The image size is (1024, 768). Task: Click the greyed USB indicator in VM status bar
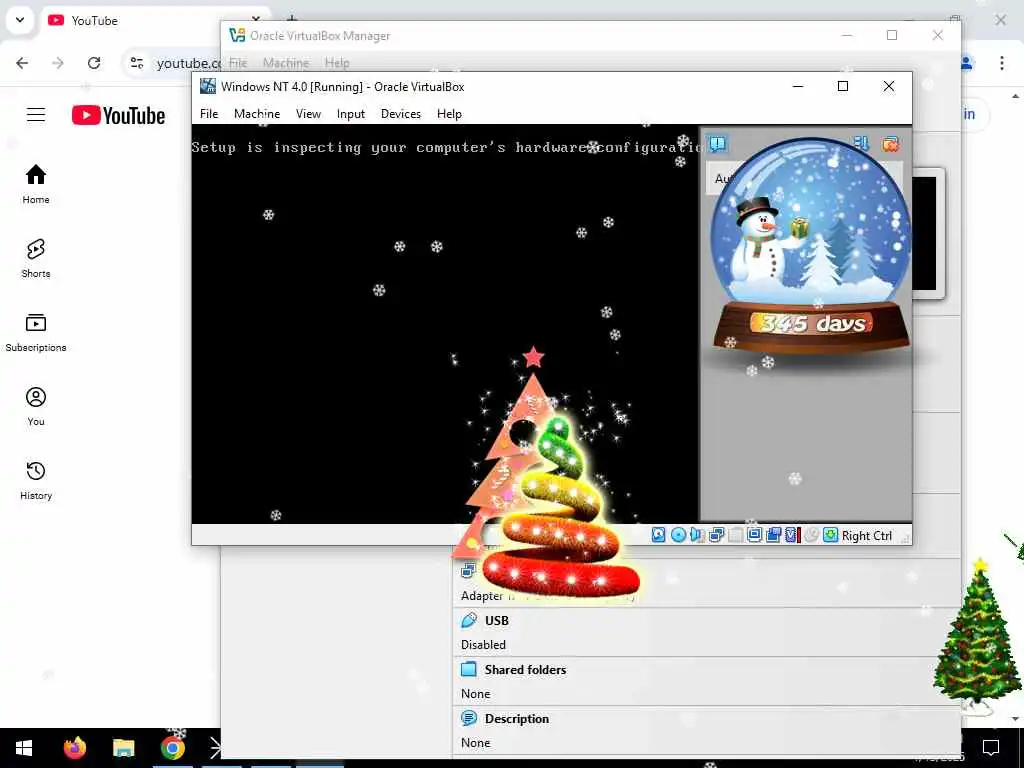click(735, 536)
